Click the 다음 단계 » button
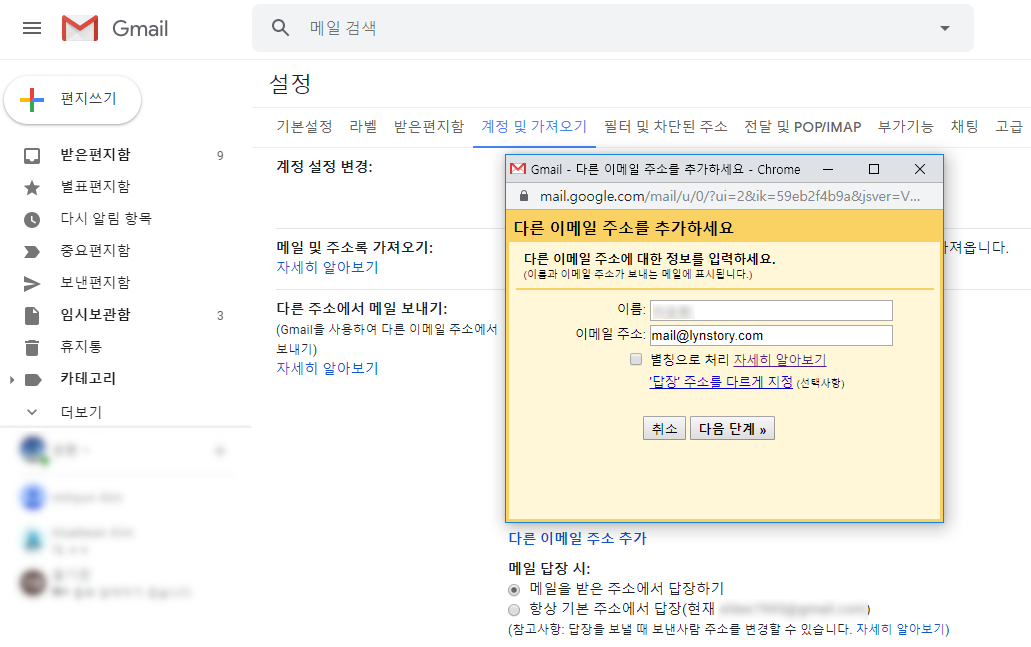 732,428
